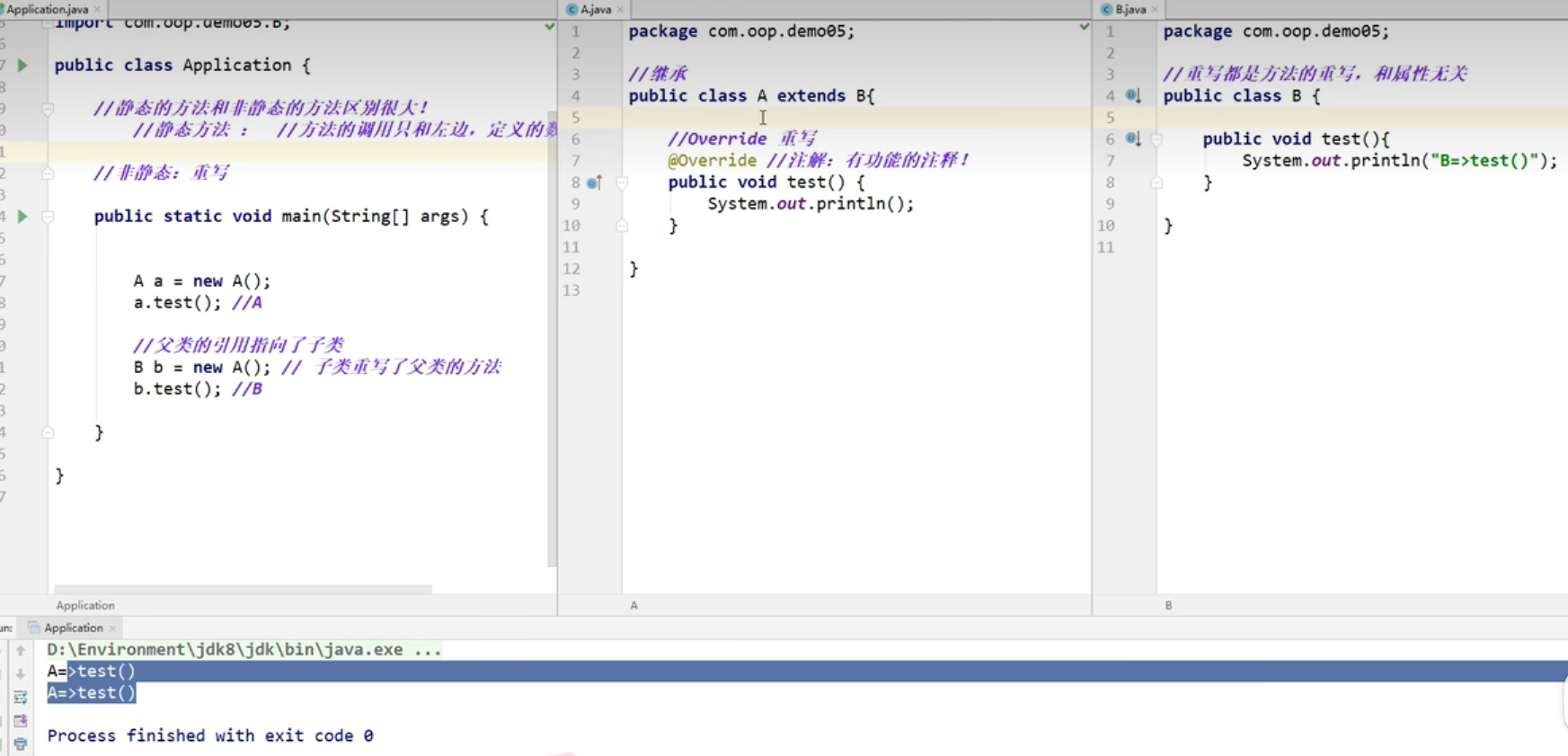The width and height of the screenshot is (1568, 756).
Task: Click the run configuration icon on the Application run tab
Action: click(34, 627)
